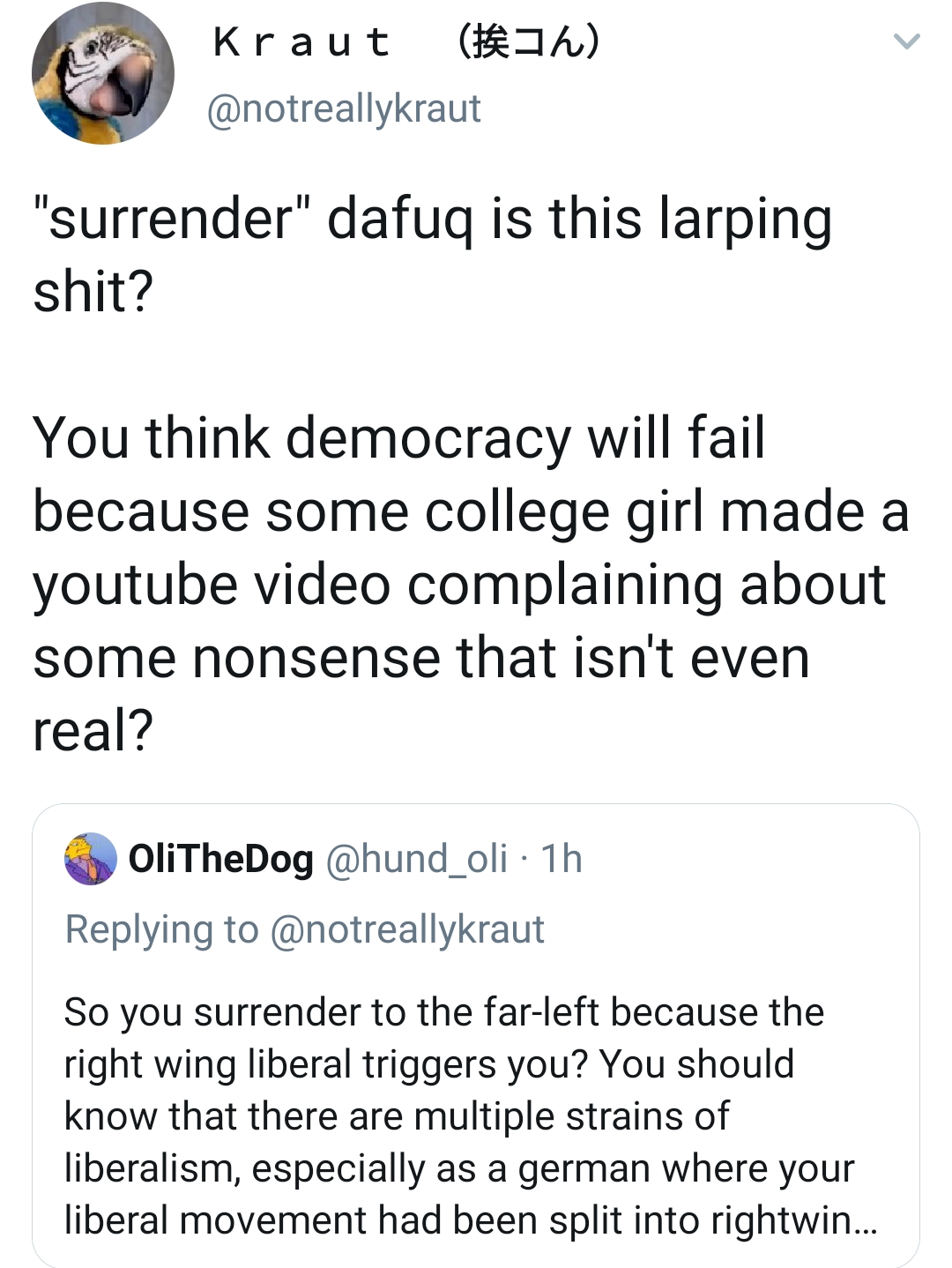
Task: Expand the tweet options chevron
Action: [x=906, y=41]
